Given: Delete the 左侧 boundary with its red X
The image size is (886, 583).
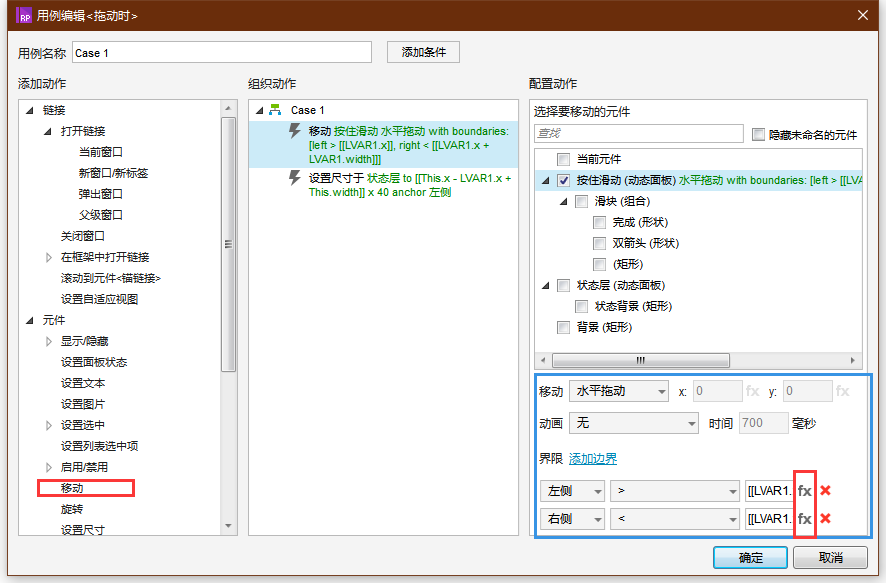Looking at the screenshot, I should pos(826,490).
